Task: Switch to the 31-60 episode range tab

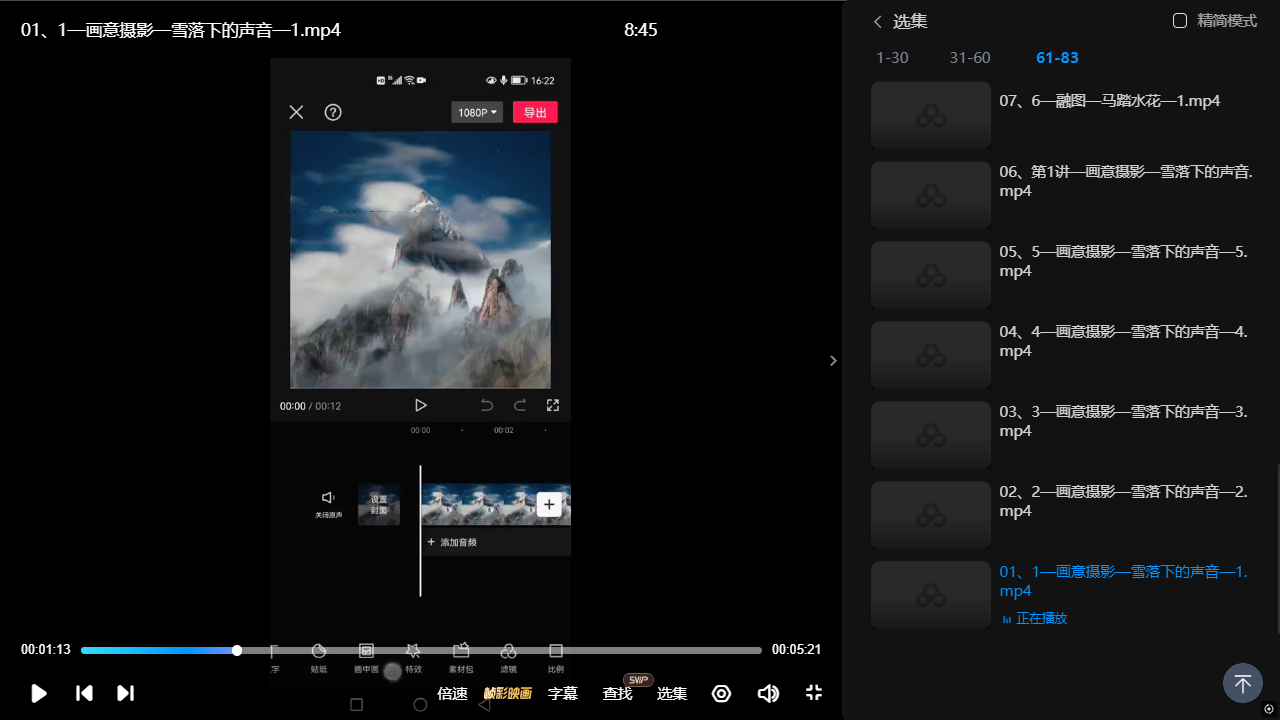Action: point(970,58)
